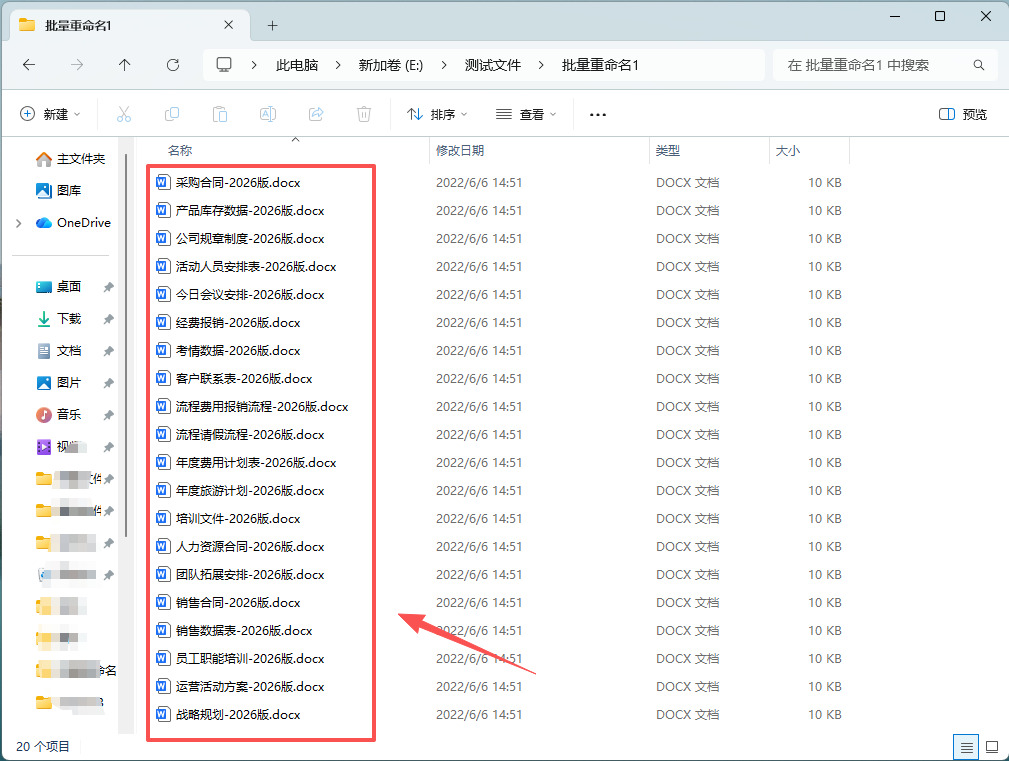Viewport: 1009px width, 761px height.
Task: Select file 经费报销-2026版.docx
Action: (237, 322)
